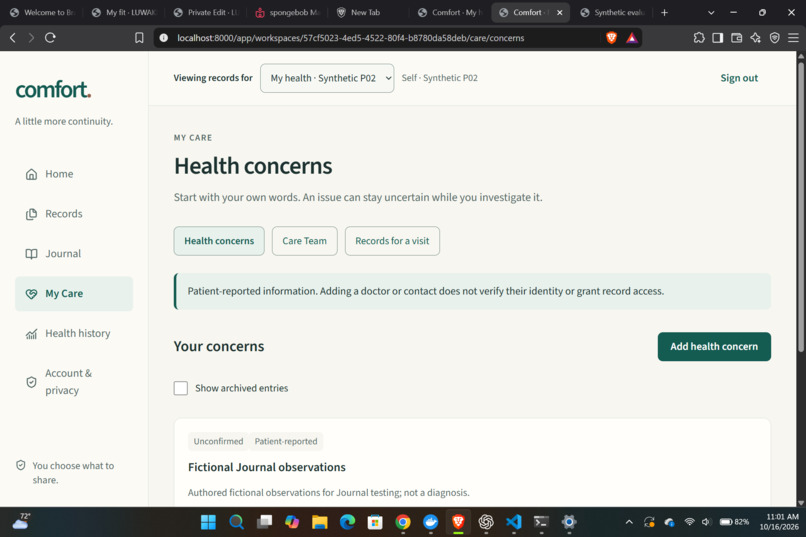Close the active Comfort browser tab
Image resolution: width=806 pixels, height=537 pixels.
560,12
